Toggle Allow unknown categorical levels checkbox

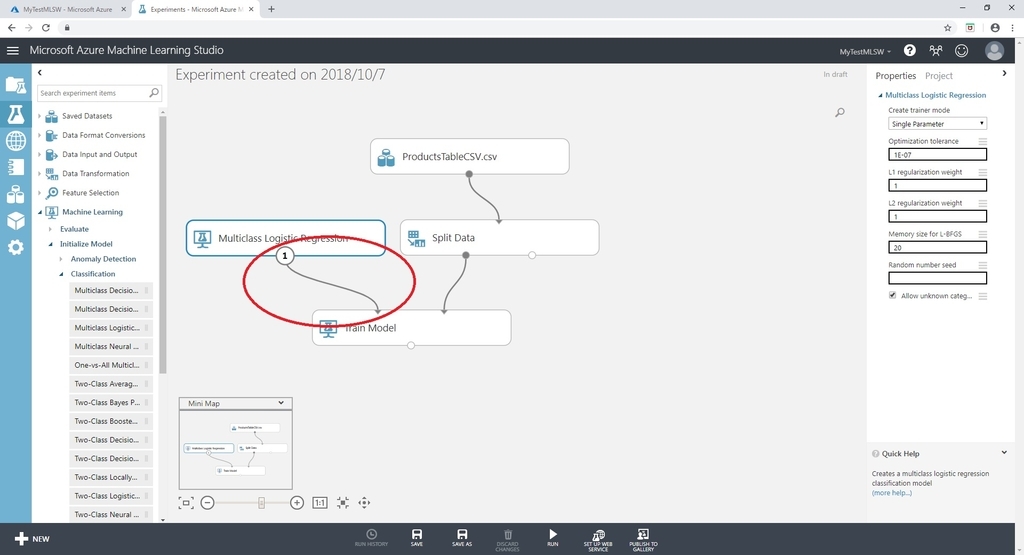pyautogui.click(x=893, y=295)
